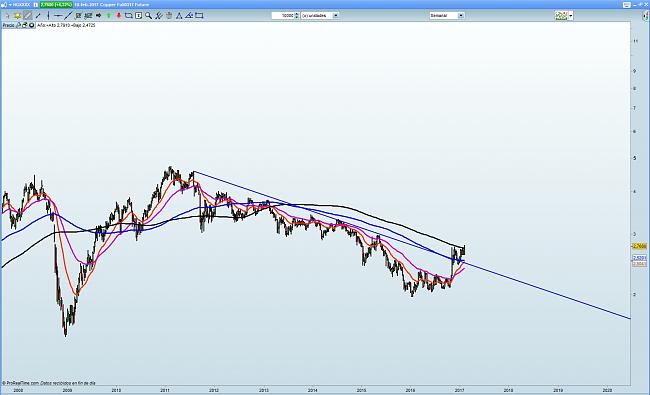Click the yellow highlight tool icon

click(x=18, y=16)
